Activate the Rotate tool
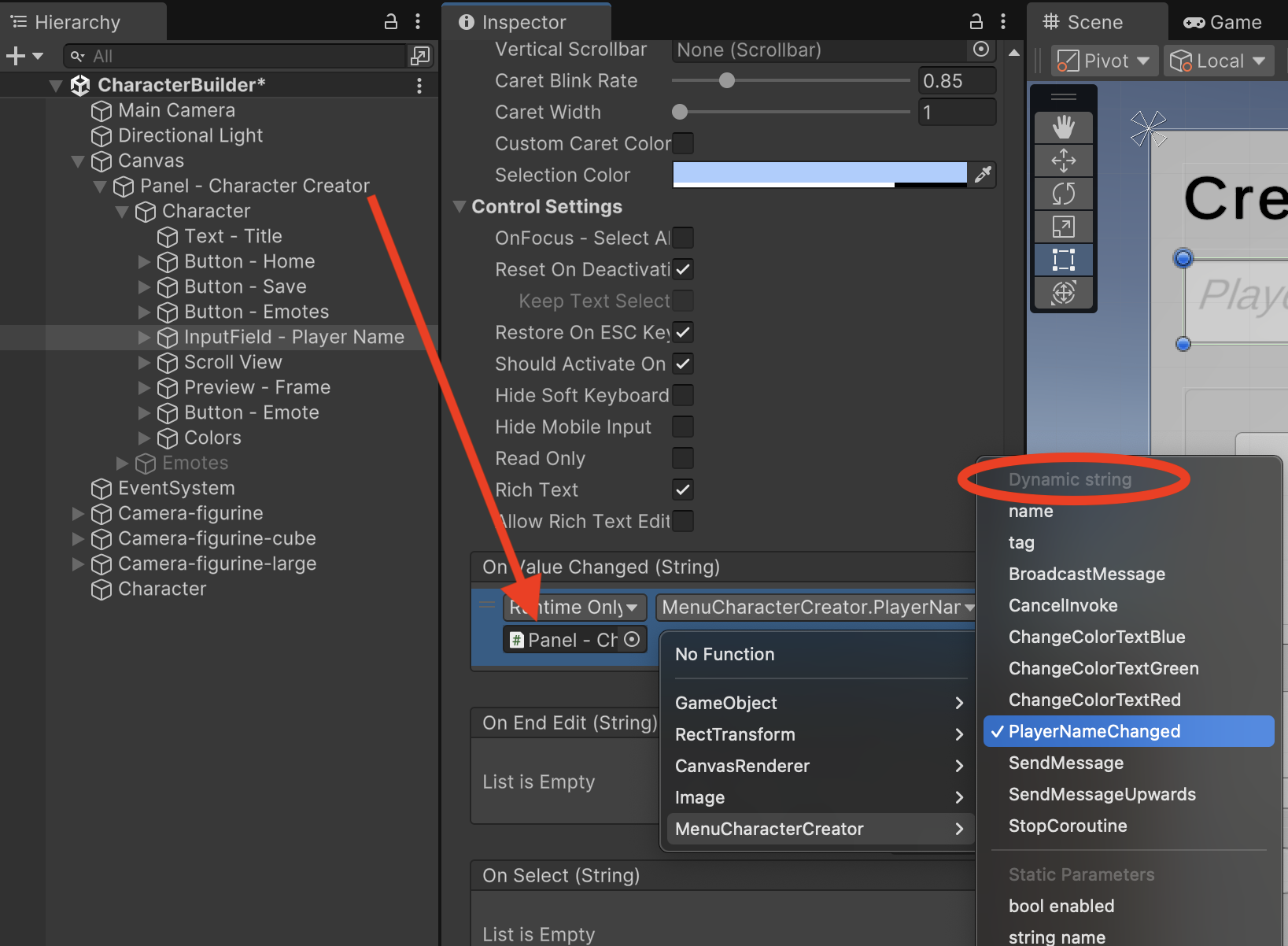 point(1063,194)
